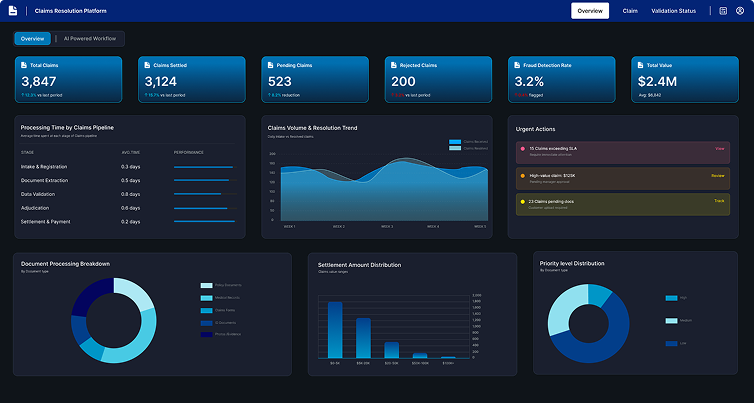
Task: Click the settings icon at far right of header
Action: tap(741, 11)
